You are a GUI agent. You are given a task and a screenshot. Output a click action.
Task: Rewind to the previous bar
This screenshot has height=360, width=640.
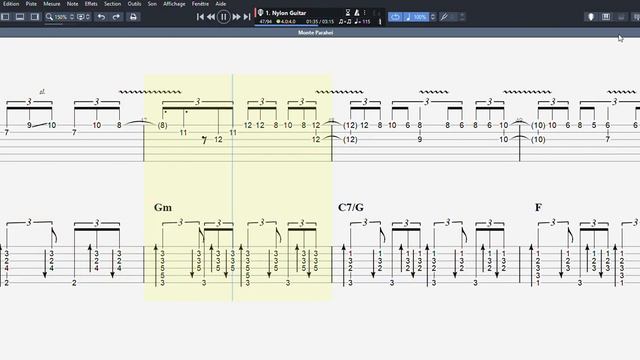211,17
